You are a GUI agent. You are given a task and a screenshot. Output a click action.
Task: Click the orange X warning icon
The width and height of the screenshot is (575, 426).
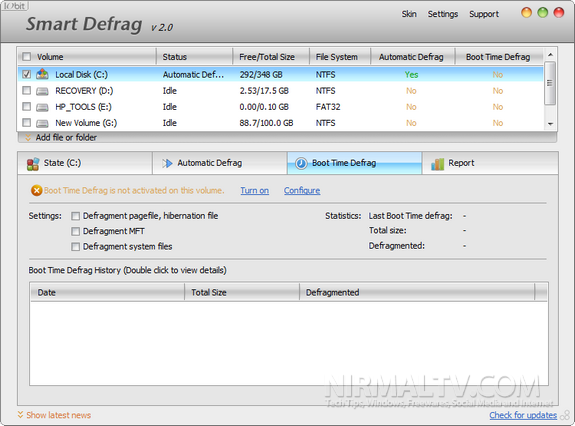(x=36, y=191)
